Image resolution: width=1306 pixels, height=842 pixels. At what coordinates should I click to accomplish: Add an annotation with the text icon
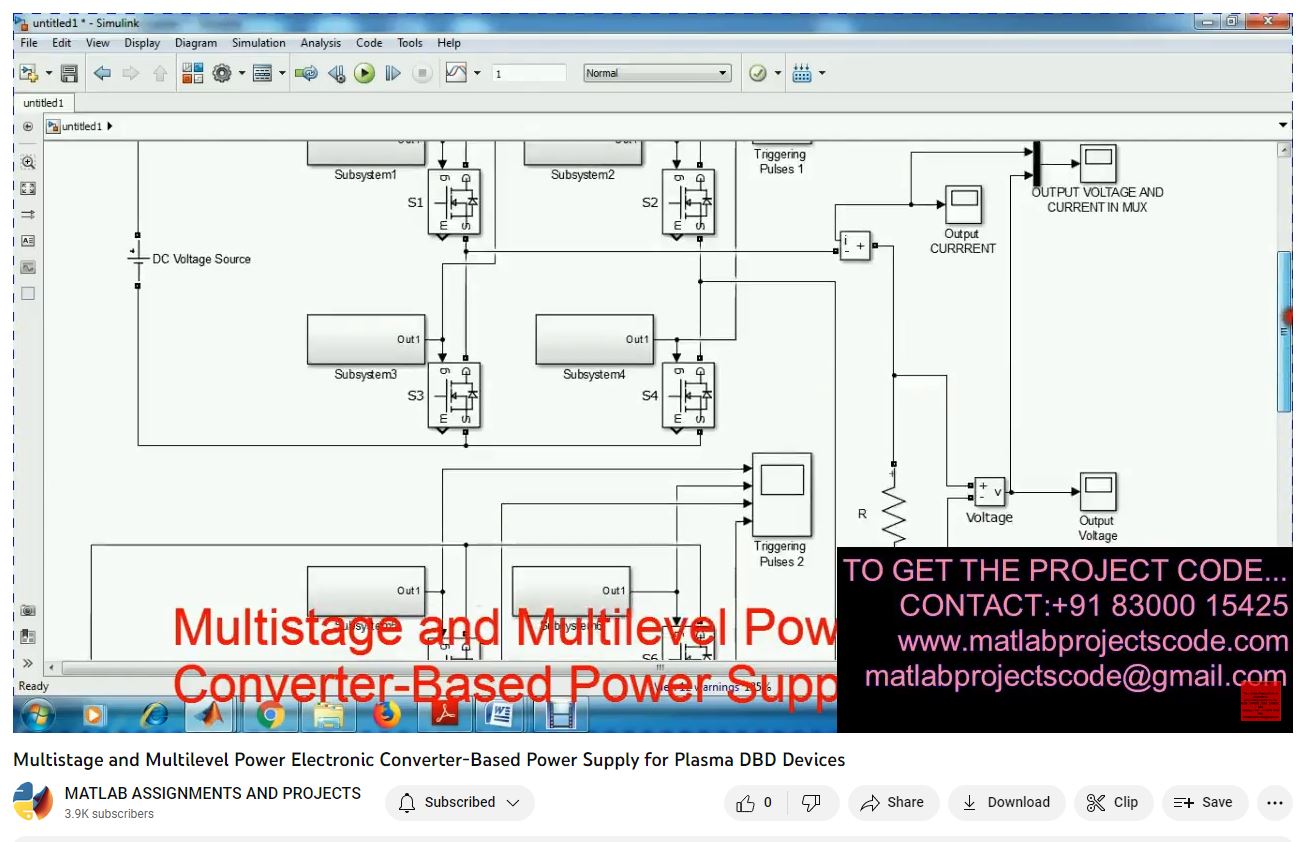coord(28,241)
